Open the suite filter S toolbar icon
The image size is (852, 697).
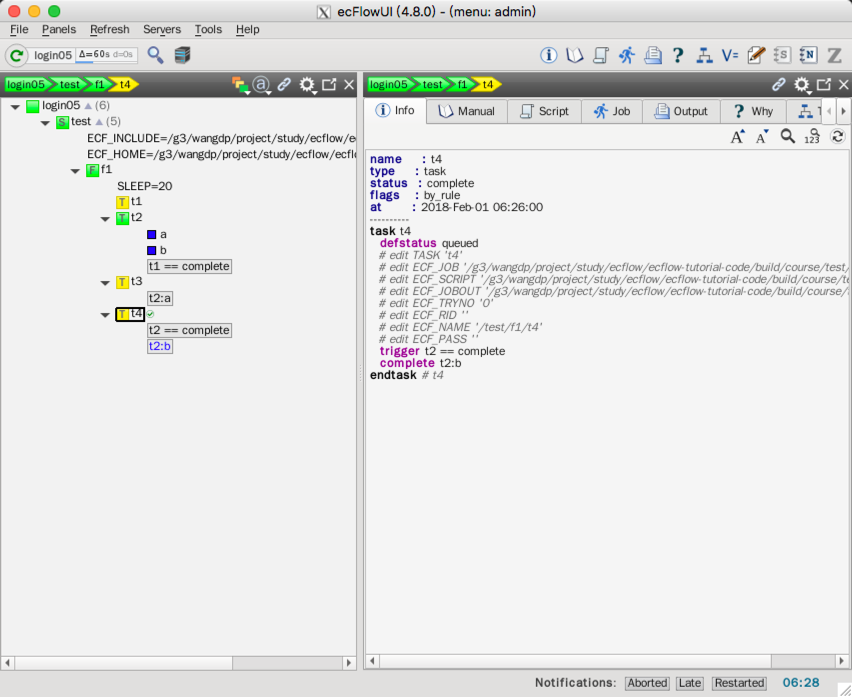(781, 55)
